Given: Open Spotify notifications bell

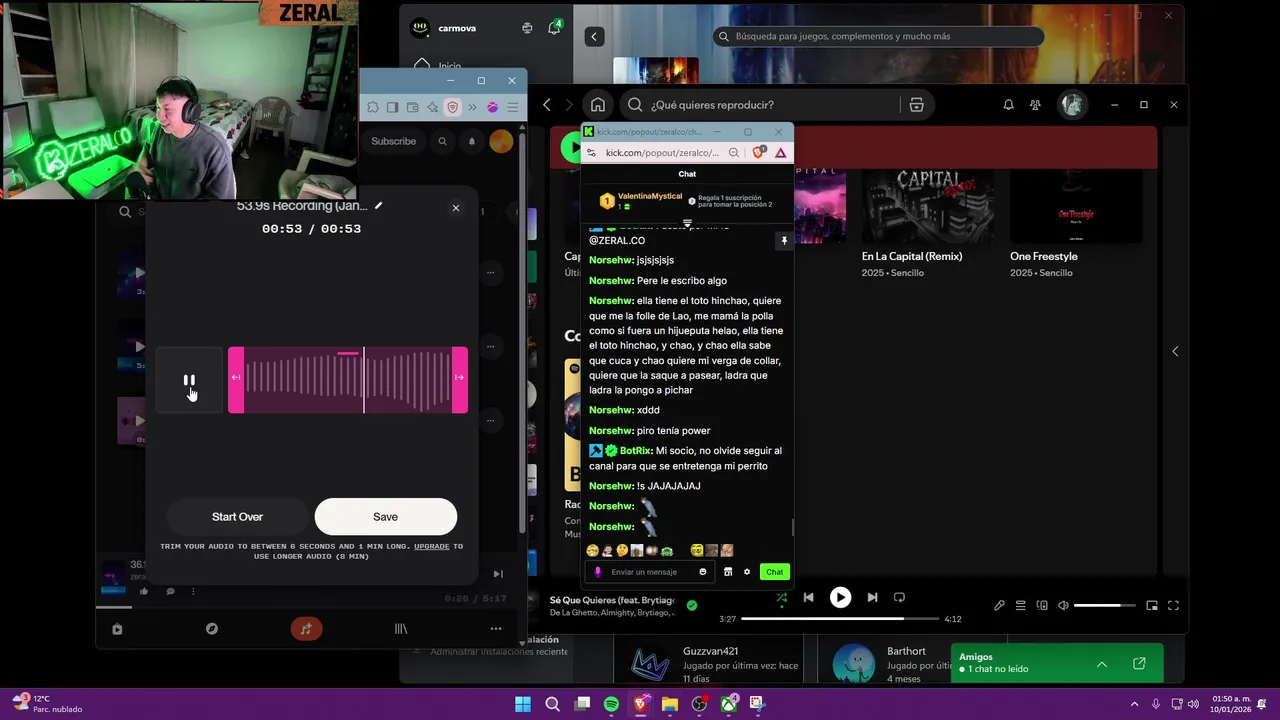Looking at the screenshot, I should pos(1009,105).
